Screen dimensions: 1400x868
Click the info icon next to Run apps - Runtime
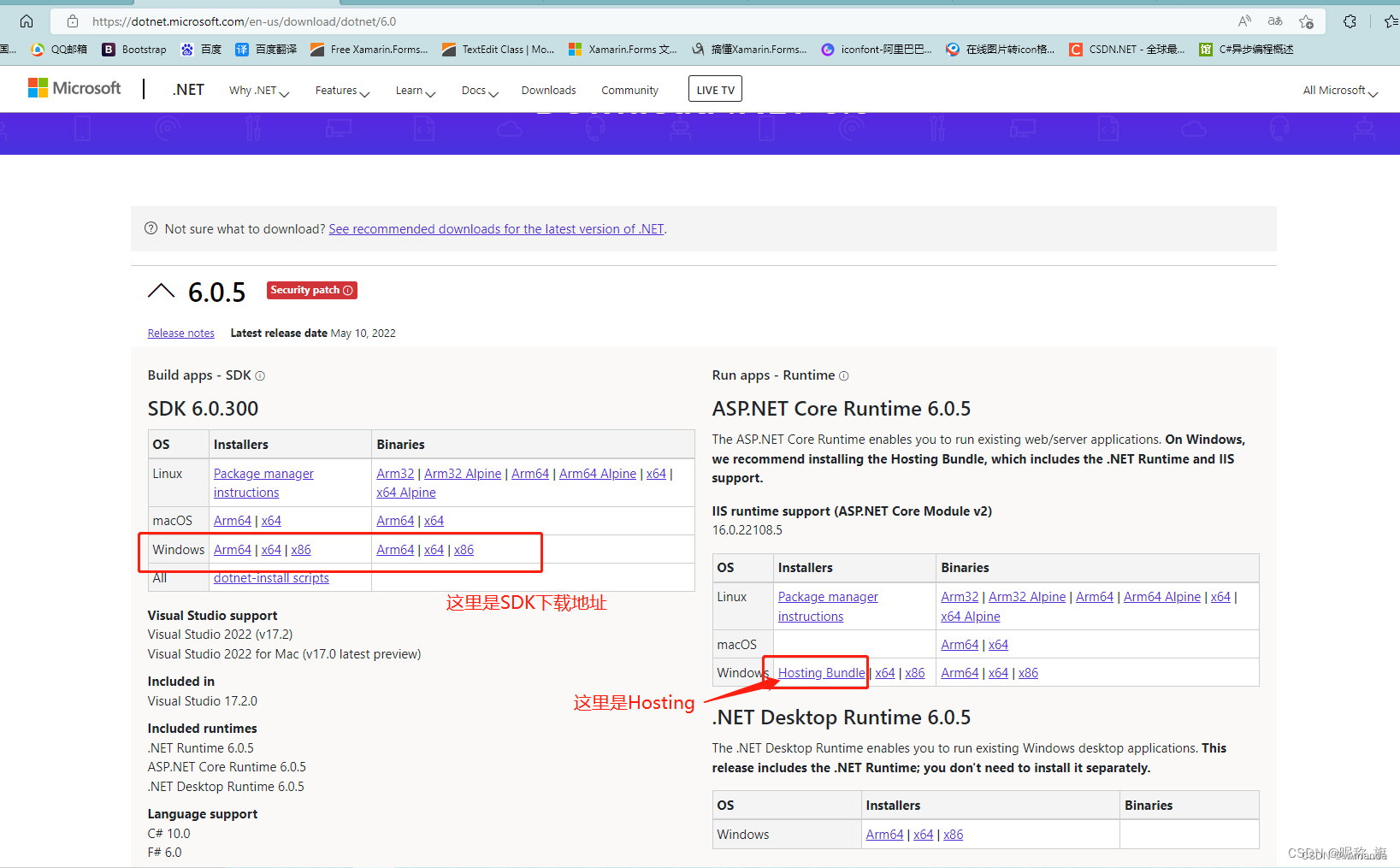click(843, 375)
